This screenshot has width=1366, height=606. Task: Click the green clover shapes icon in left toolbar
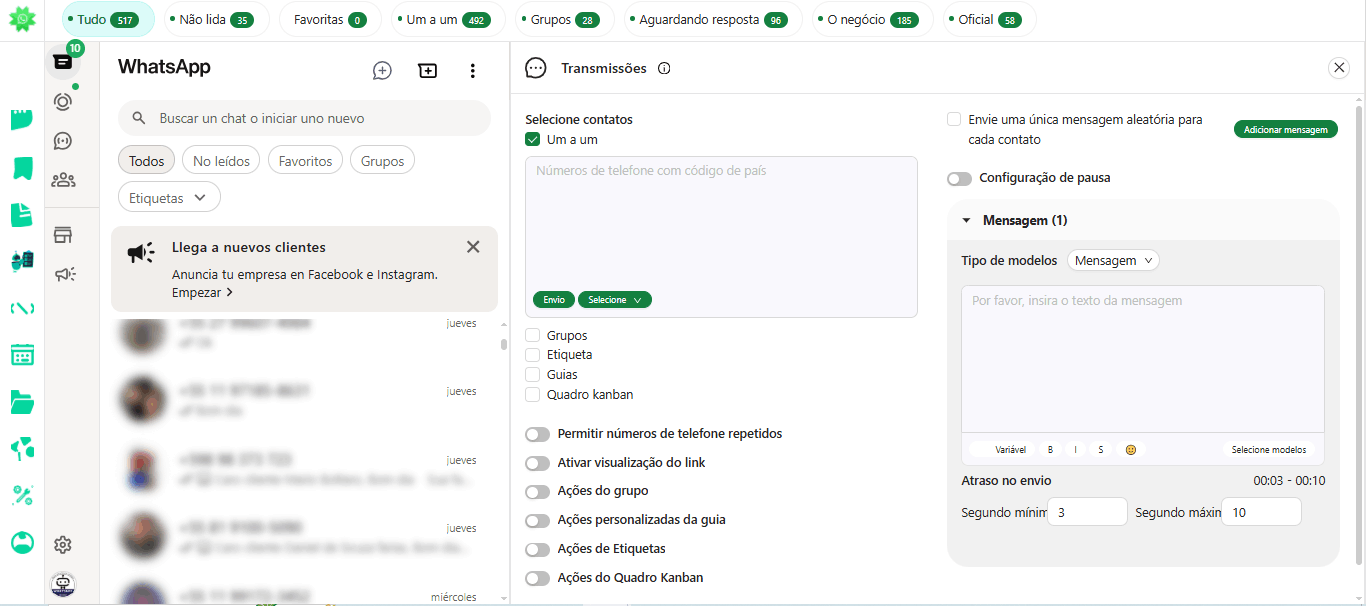[x=22, y=449]
